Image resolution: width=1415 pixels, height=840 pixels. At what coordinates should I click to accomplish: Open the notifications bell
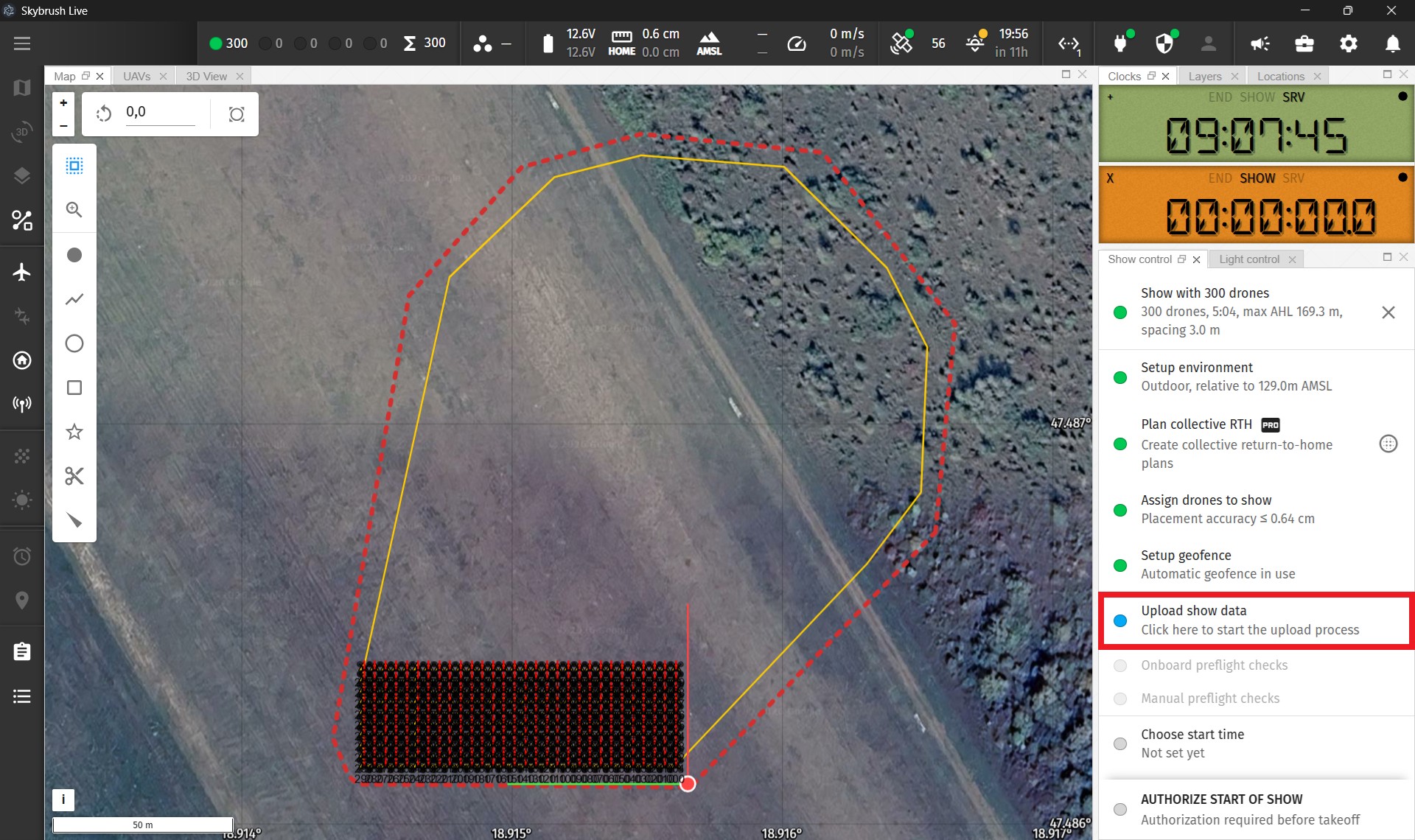(1393, 43)
